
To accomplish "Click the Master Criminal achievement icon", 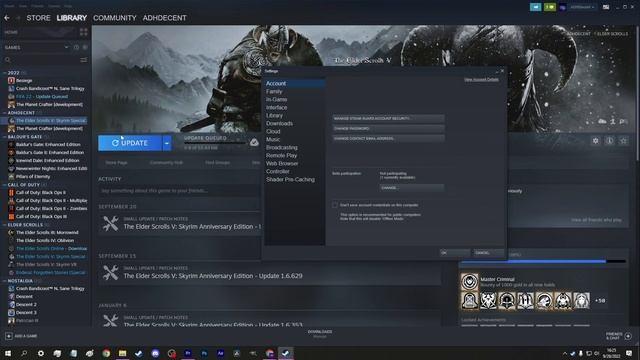I will (x=469, y=282).
